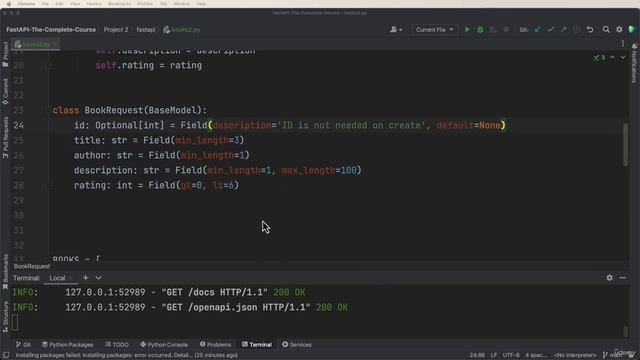Screen dimensions: 640x360
Task: Toggle tool window bars icon in status bar corner
Action: pos(6,355)
